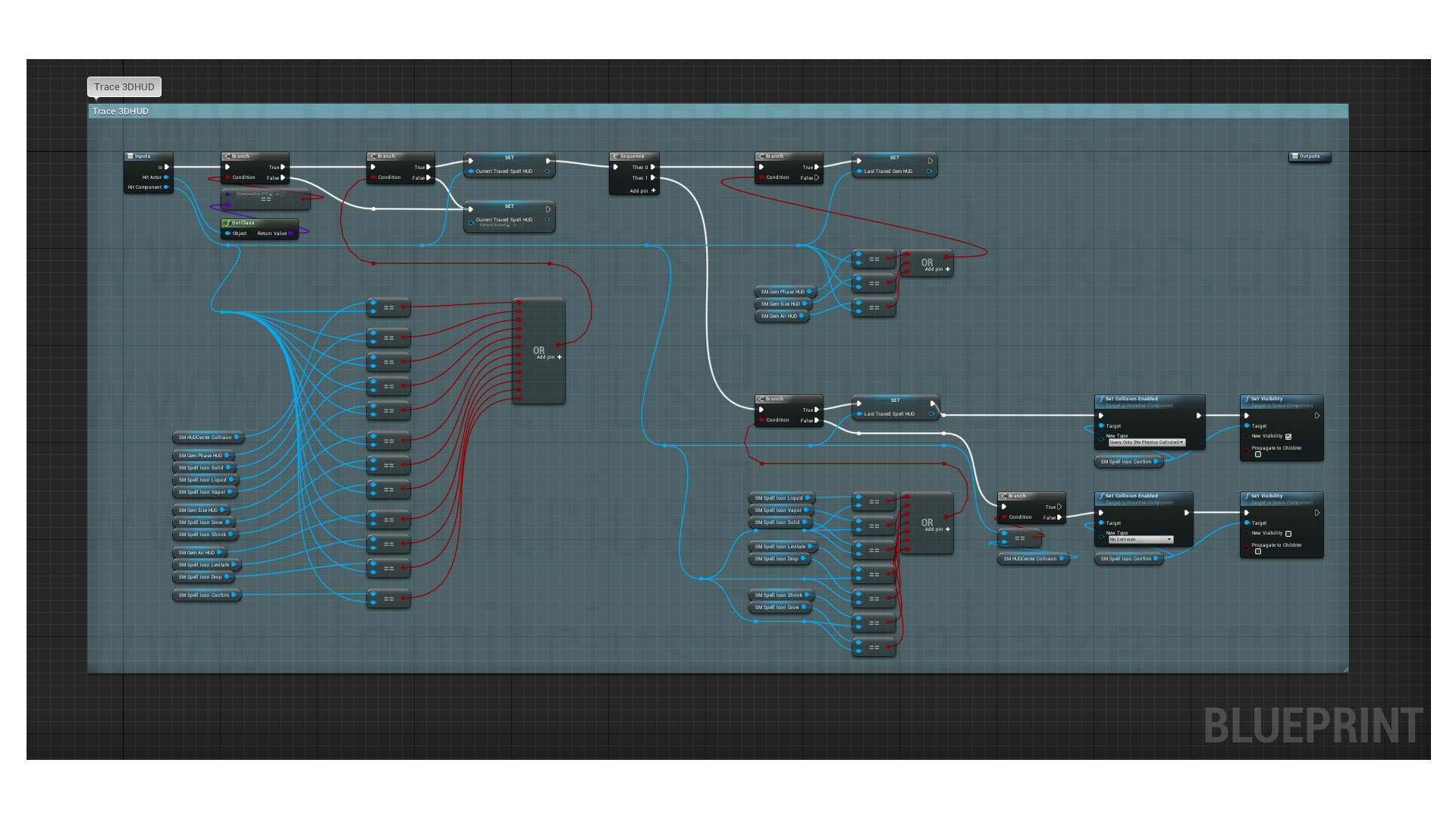Image resolution: width=1456 pixels, height=819 pixels.
Task: Click the GetClass function icon
Action: click(x=227, y=223)
